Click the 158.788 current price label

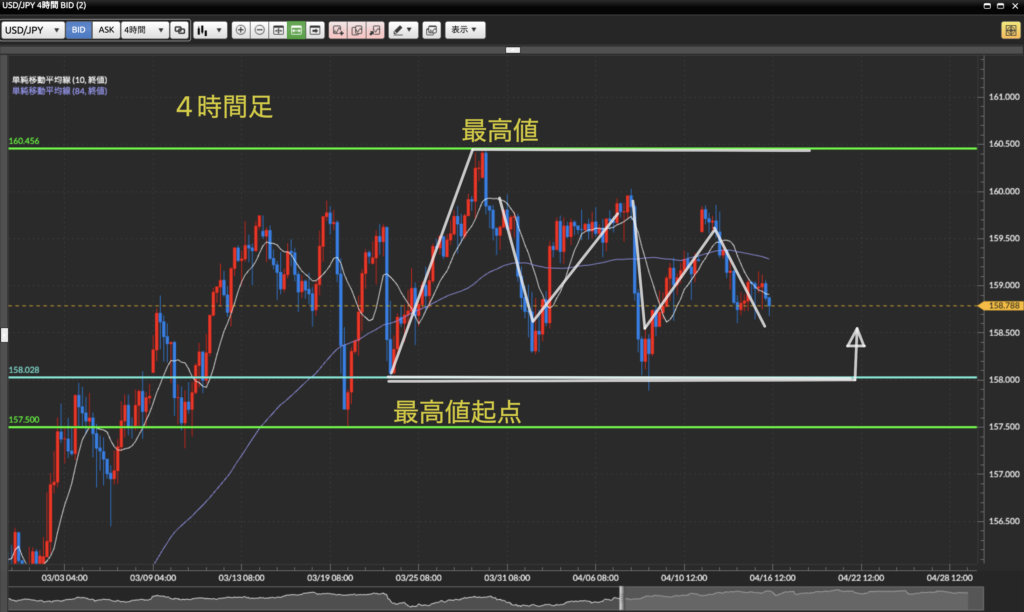coord(1002,305)
